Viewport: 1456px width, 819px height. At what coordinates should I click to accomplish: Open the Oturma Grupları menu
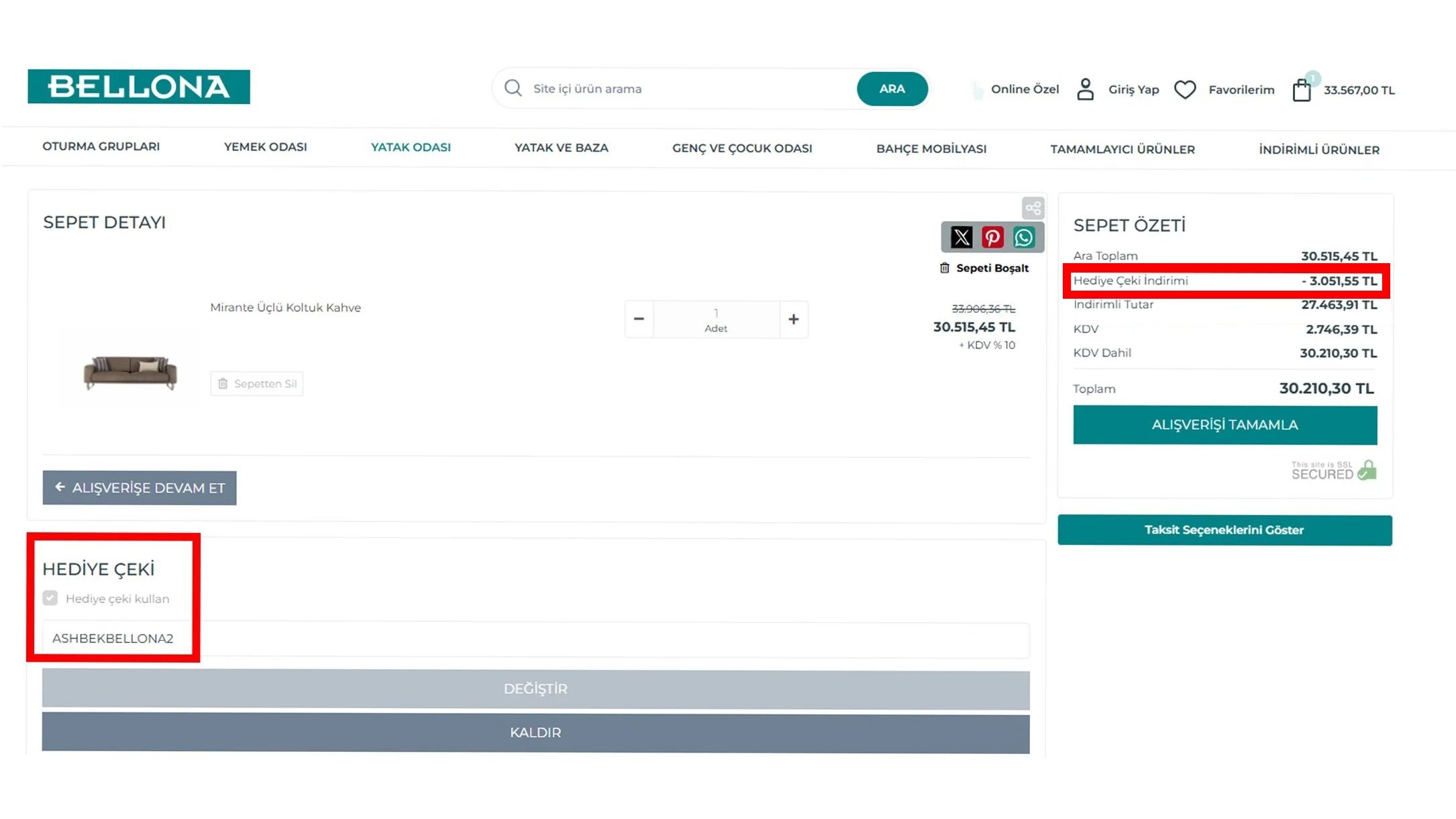coord(101,146)
